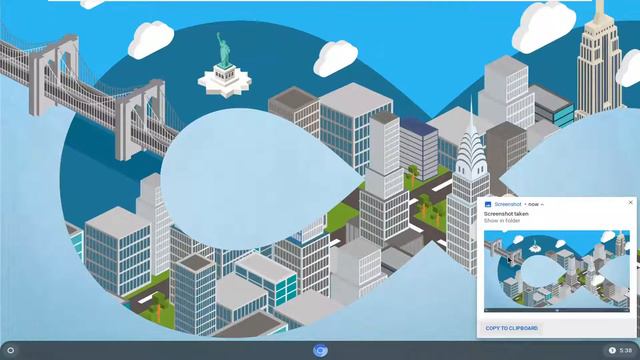
Task: Click the notification count badge in status tray
Action: 612,350
